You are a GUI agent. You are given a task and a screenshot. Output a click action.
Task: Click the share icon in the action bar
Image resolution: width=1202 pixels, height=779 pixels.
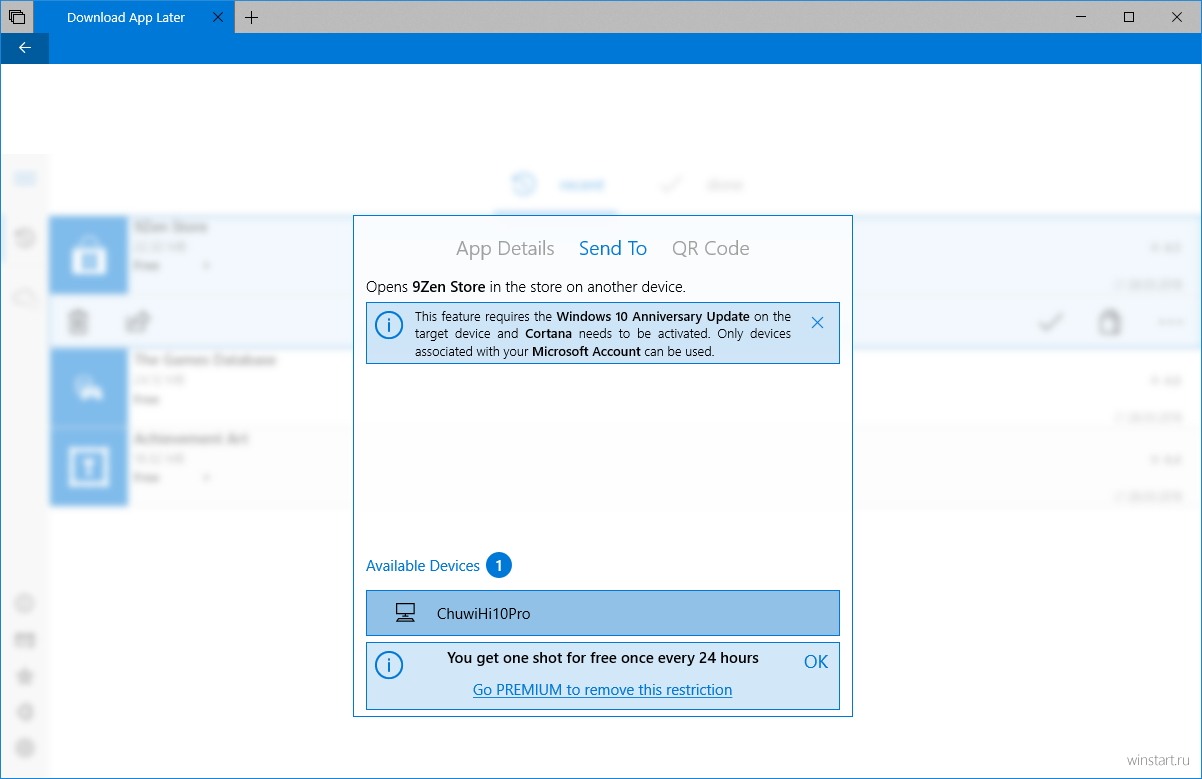137,322
